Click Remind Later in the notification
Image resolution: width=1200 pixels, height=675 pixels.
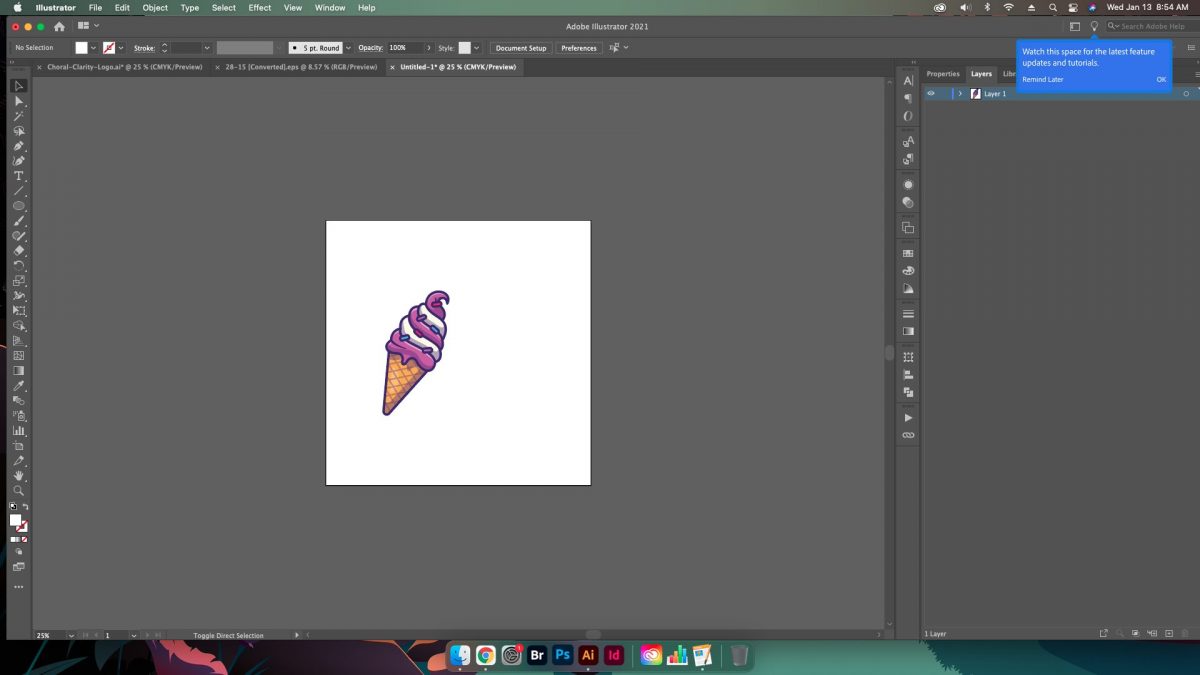[1042, 79]
